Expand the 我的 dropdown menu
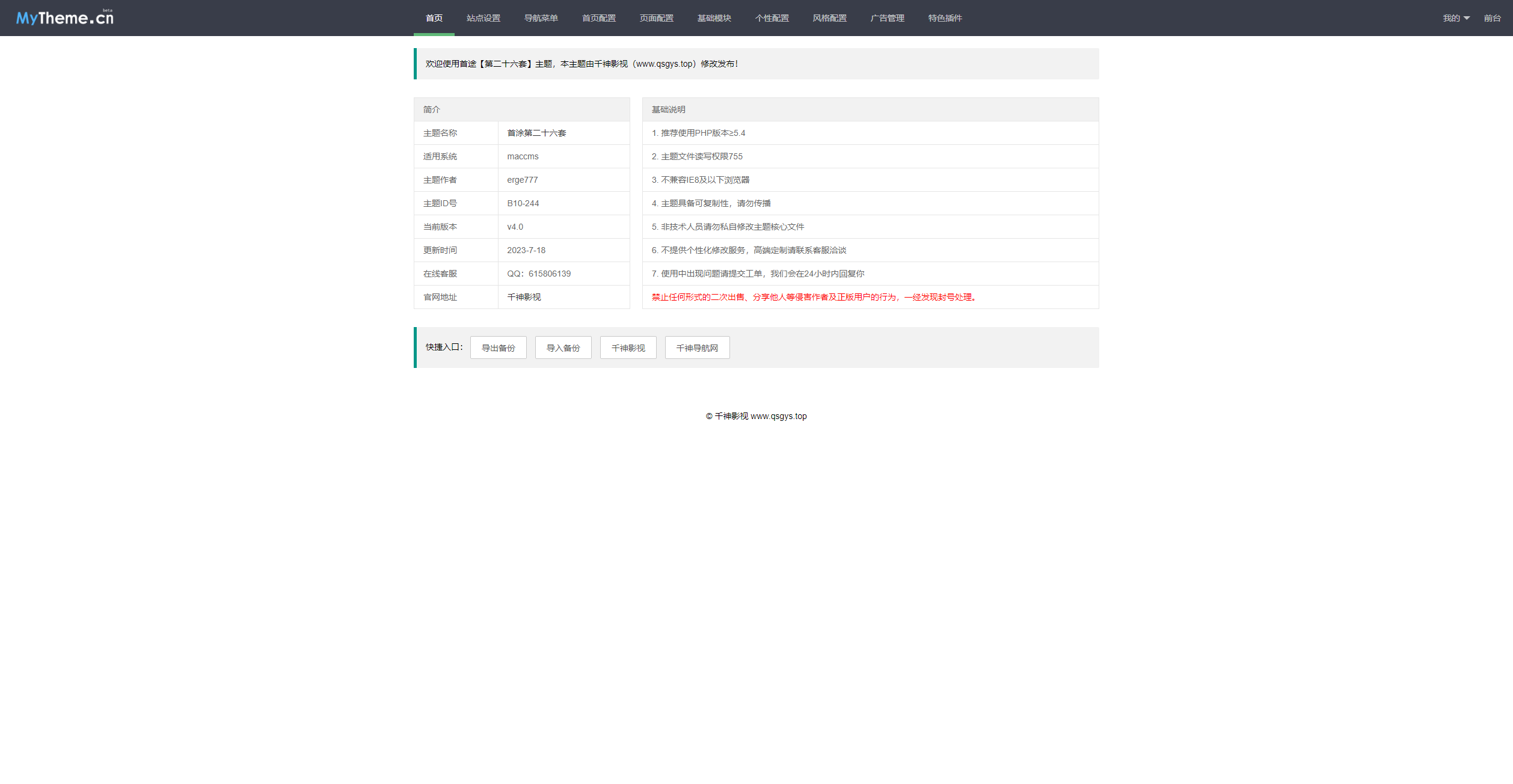 [1456, 18]
